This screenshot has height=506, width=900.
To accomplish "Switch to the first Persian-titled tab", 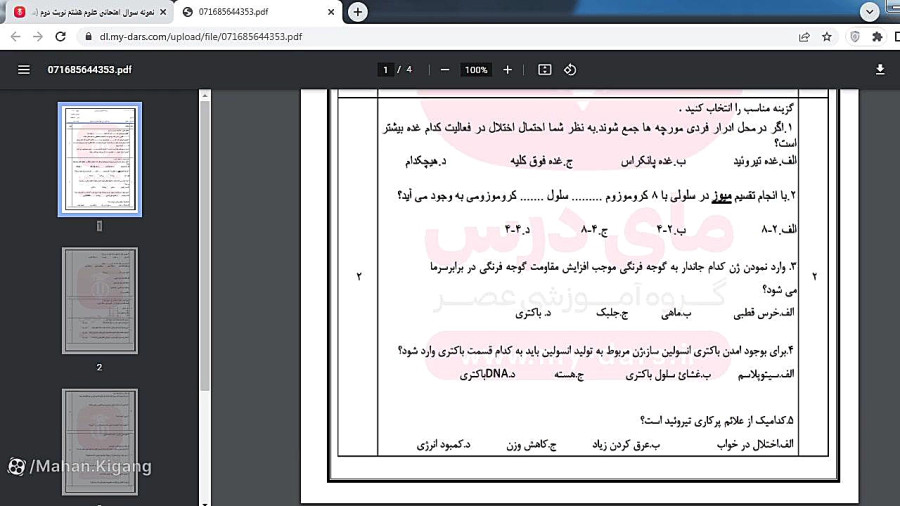I will (90, 12).
